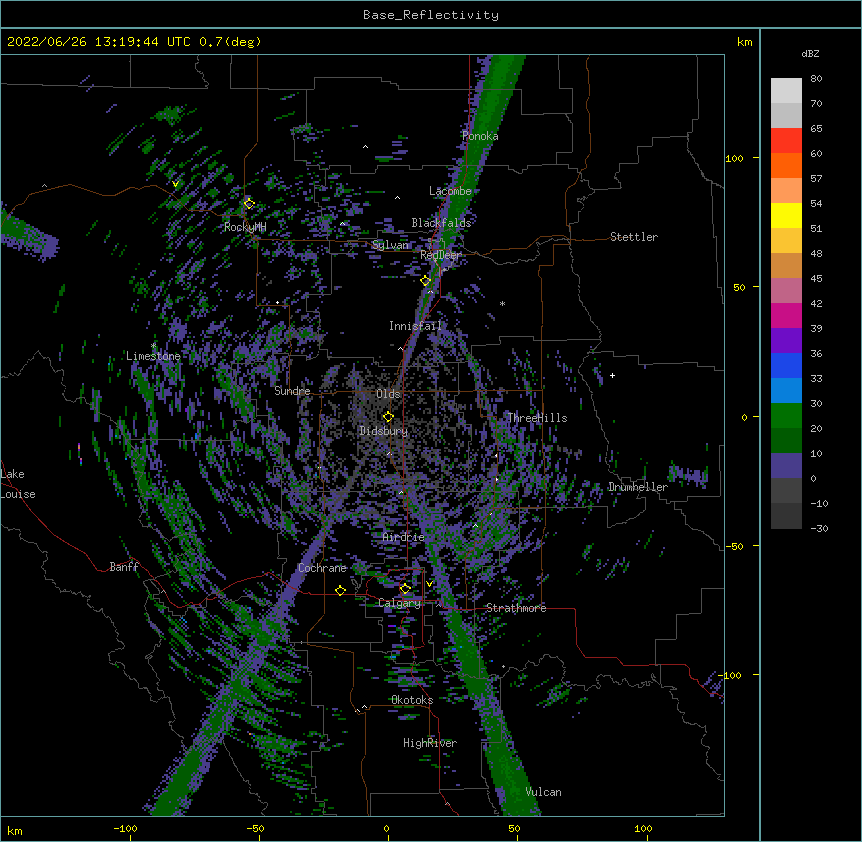Viewport: 862px width, 842px height.
Task: Click the Didsbury label
Action: pyautogui.click(x=384, y=431)
